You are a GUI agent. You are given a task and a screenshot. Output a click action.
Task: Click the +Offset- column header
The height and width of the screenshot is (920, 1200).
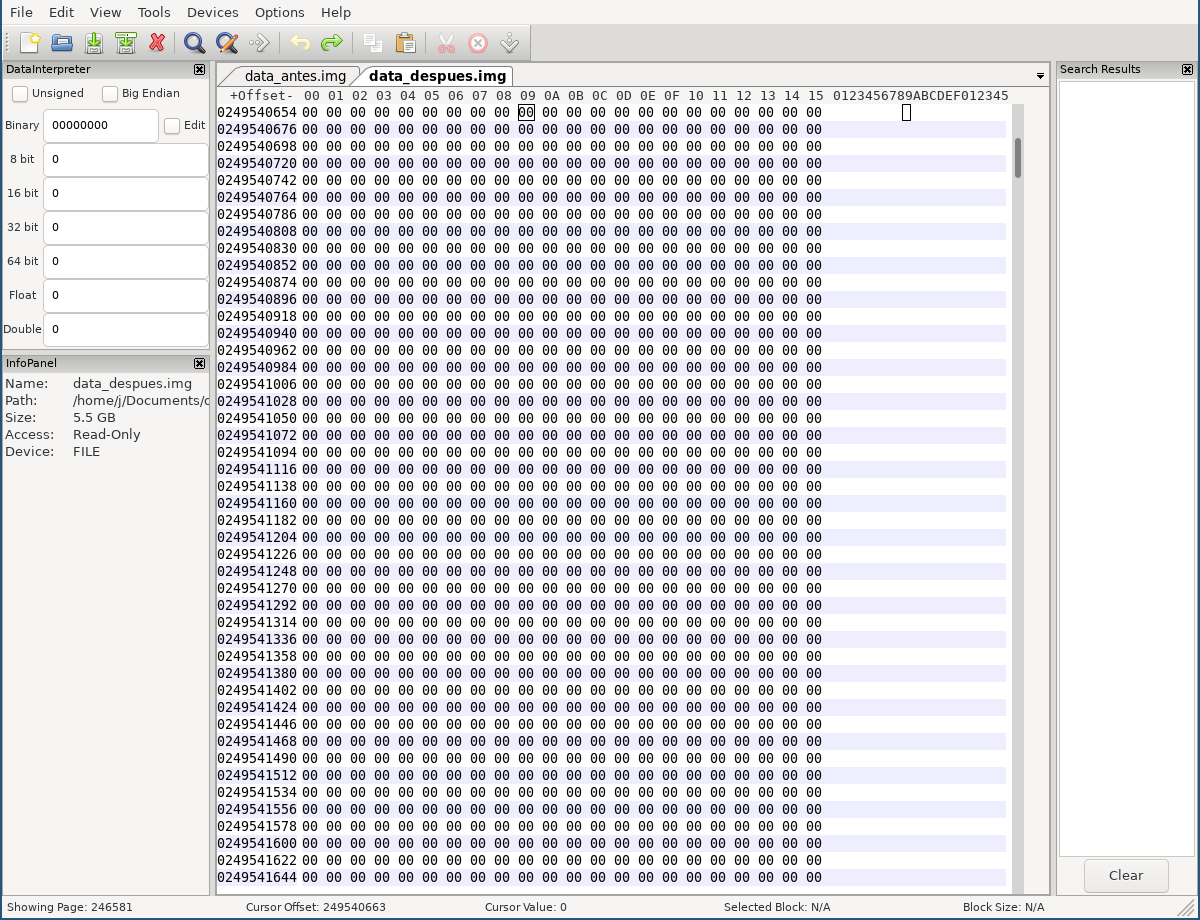(261, 96)
